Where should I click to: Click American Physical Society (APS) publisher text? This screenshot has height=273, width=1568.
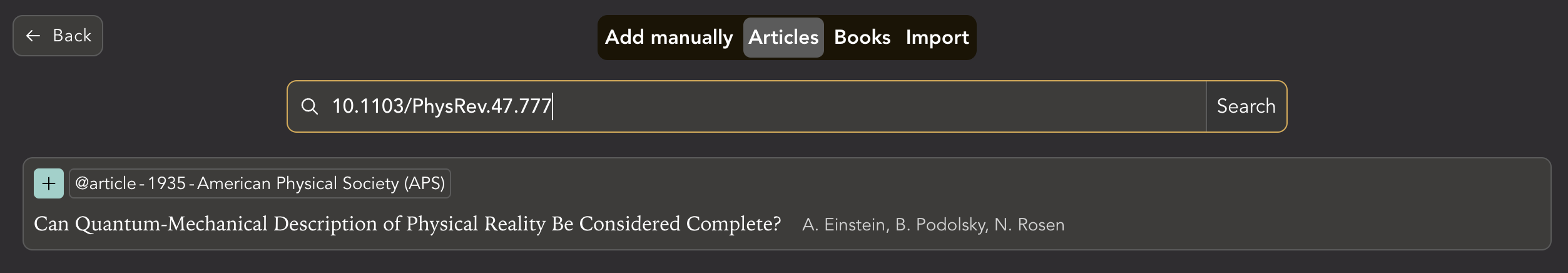point(320,183)
